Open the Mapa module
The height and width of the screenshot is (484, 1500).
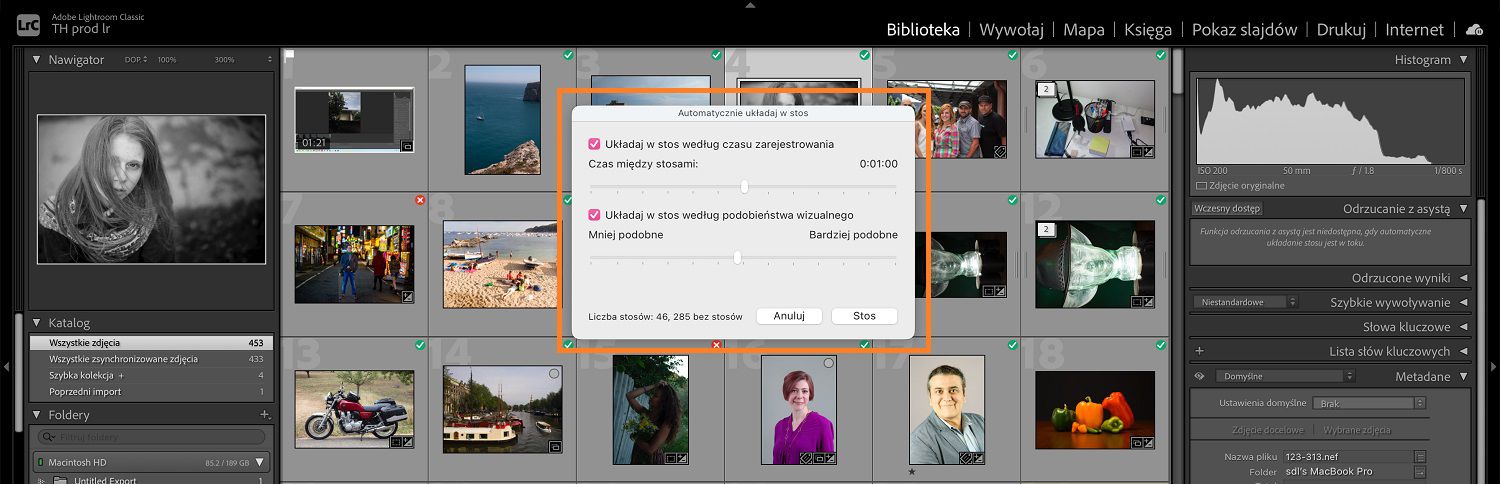1083,29
